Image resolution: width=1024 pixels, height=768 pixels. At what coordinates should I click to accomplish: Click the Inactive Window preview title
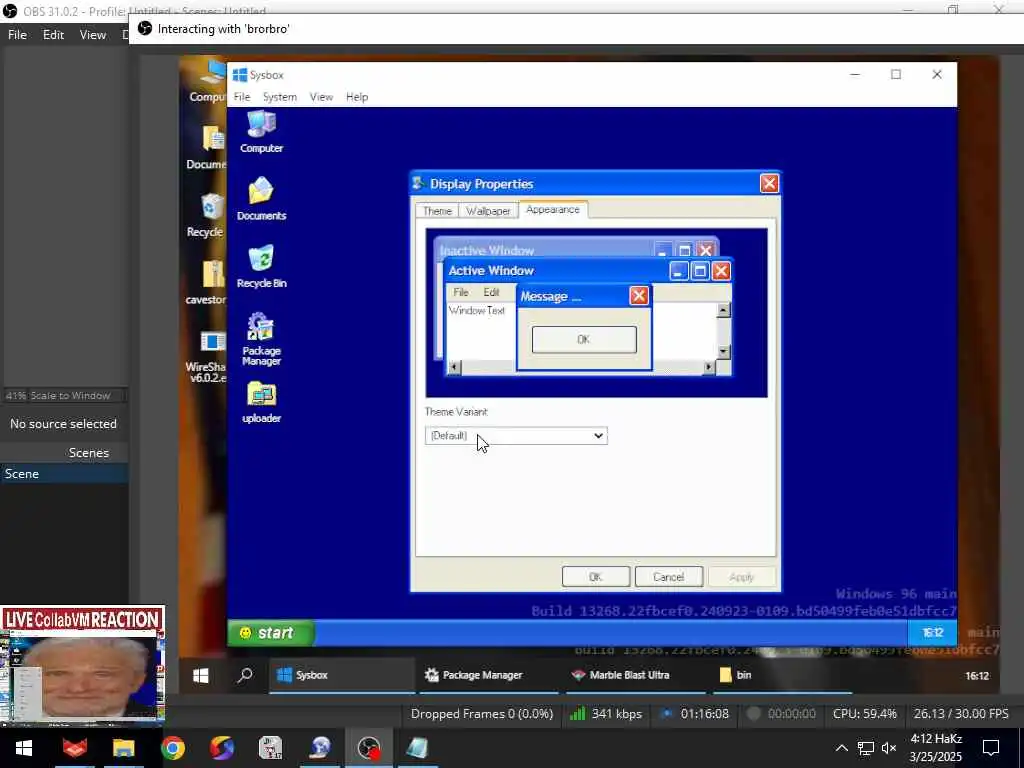(x=487, y=250)
